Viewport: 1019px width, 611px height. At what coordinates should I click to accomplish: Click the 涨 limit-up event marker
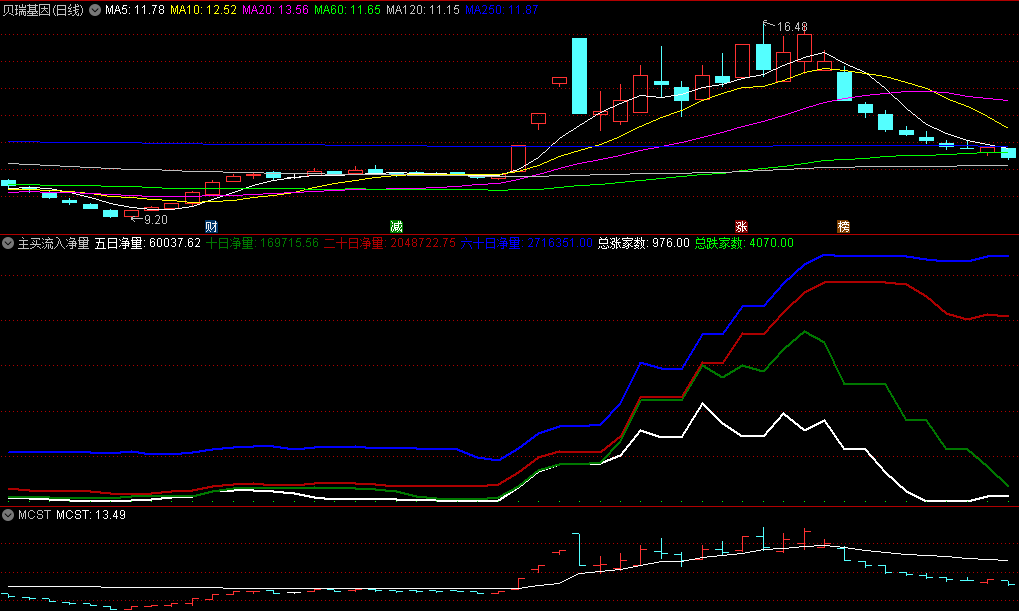coord(742,226)
